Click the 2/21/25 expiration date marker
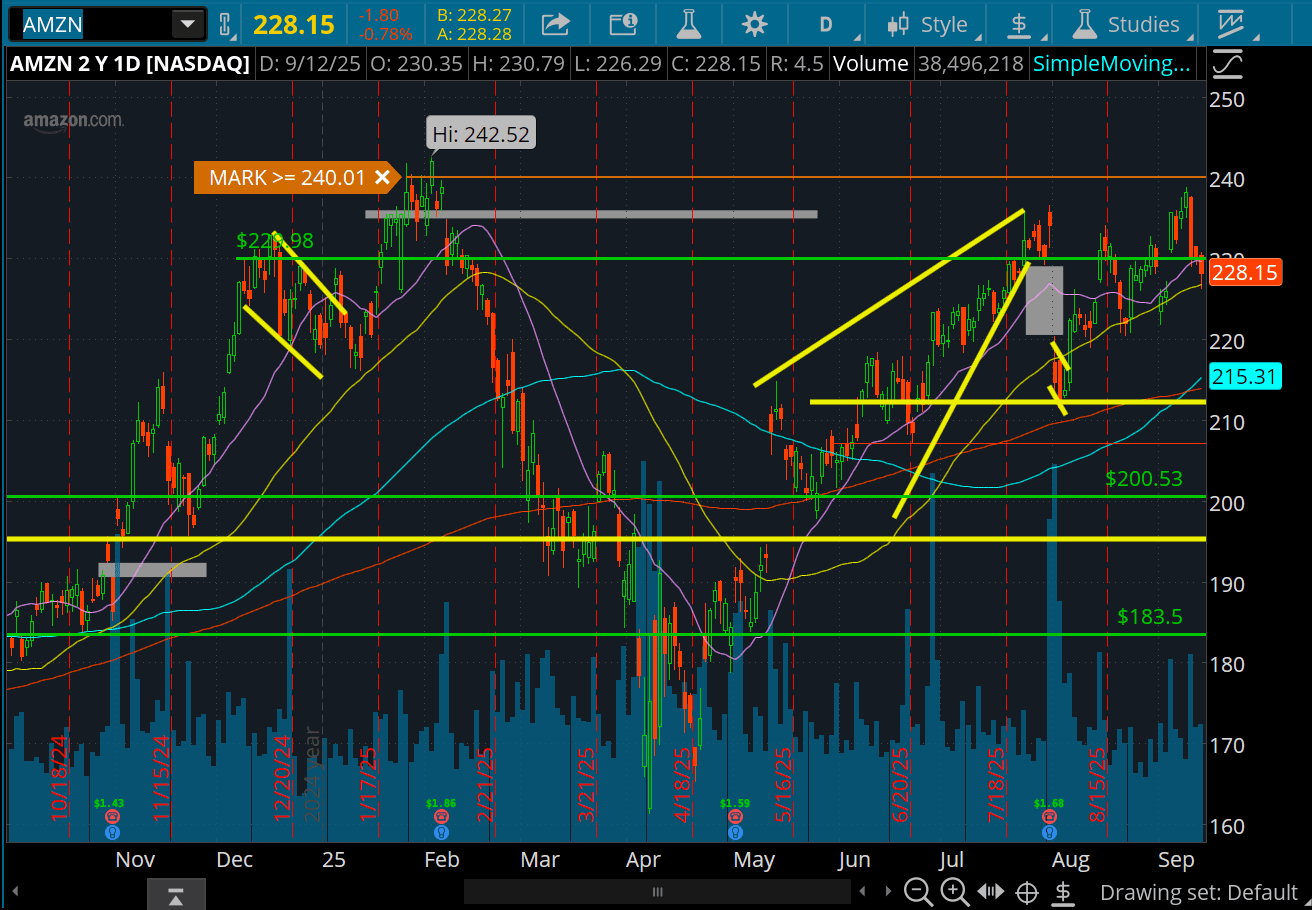This screenshot has height=910, width=1312. coord(486,785)
